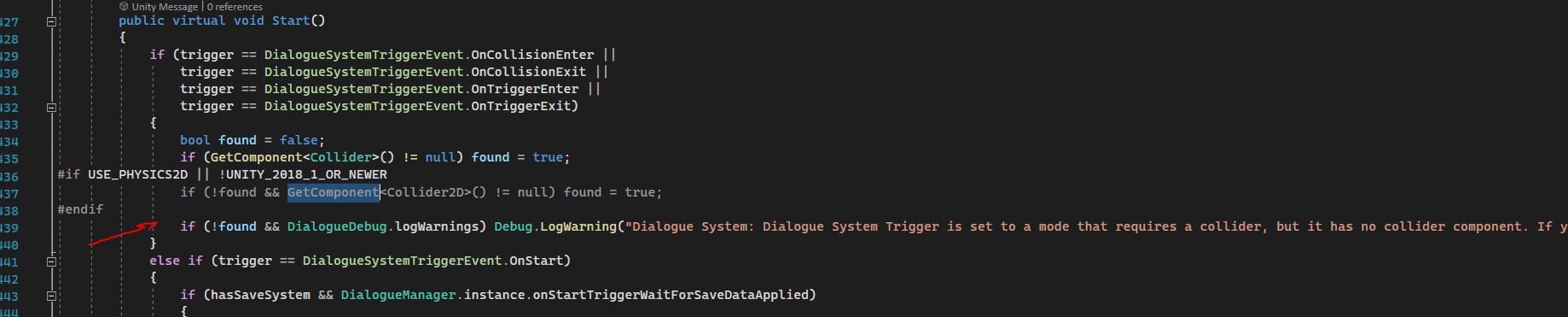Collapse the OnTriggerExit if-block on line 432
Screen dimensions: 1568x317
[x=51, y=108]
